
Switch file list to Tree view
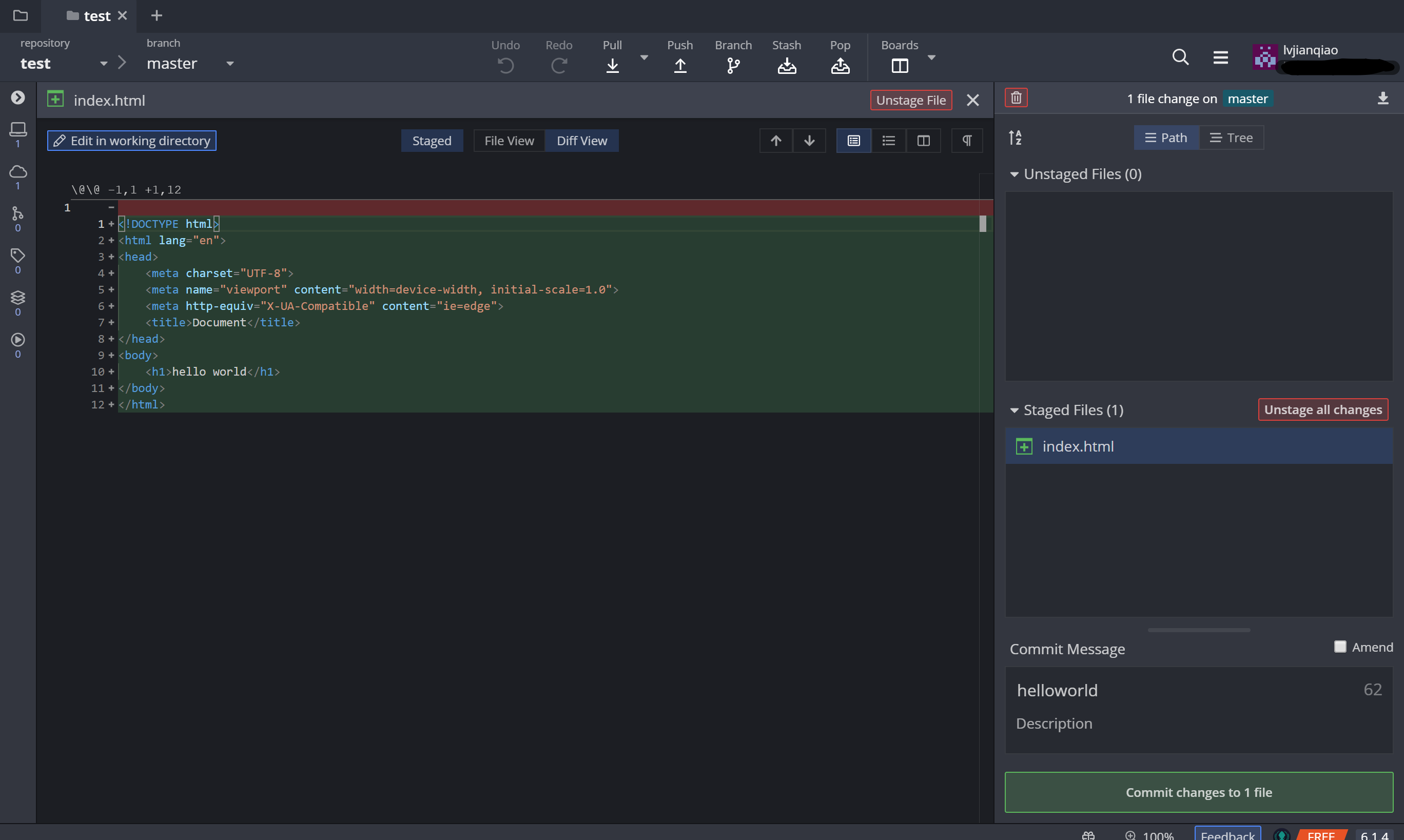[x=1231, y=138]
